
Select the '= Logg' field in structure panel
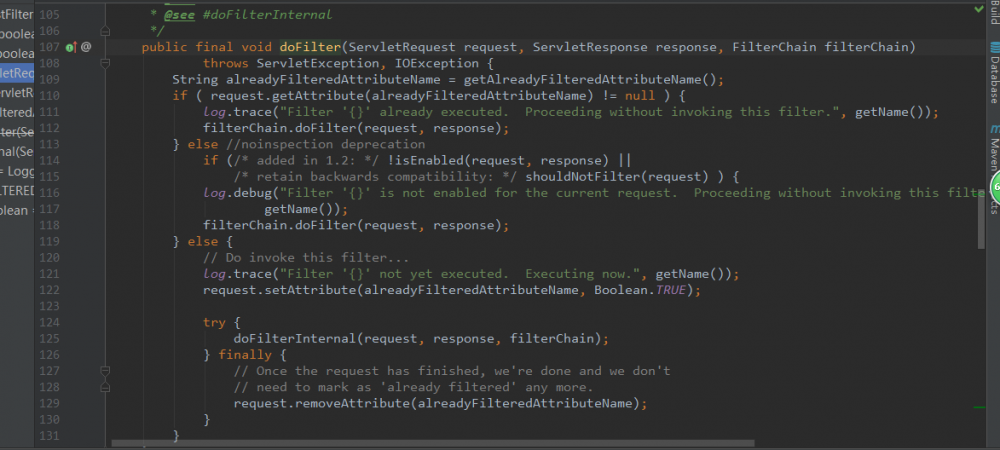pyautogui.click(x=17, y=171)
